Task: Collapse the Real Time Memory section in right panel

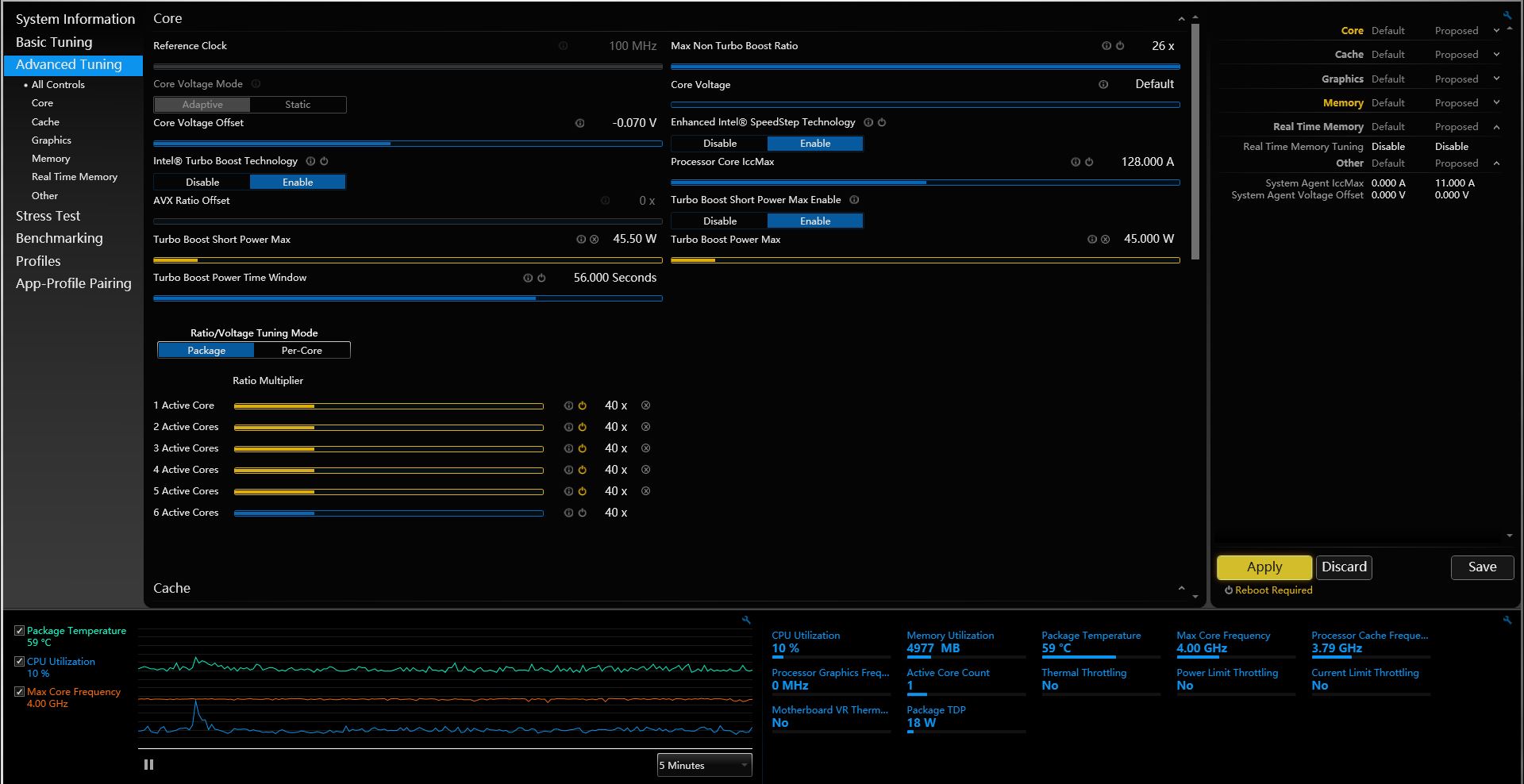Action: point(1496,127)
